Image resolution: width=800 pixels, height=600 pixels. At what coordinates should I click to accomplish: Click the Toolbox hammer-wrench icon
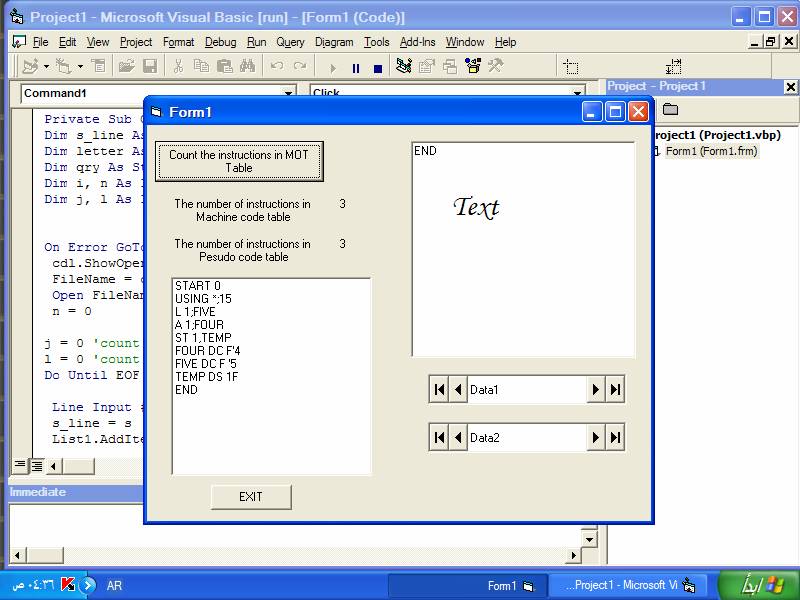click(x=495, y=66)
